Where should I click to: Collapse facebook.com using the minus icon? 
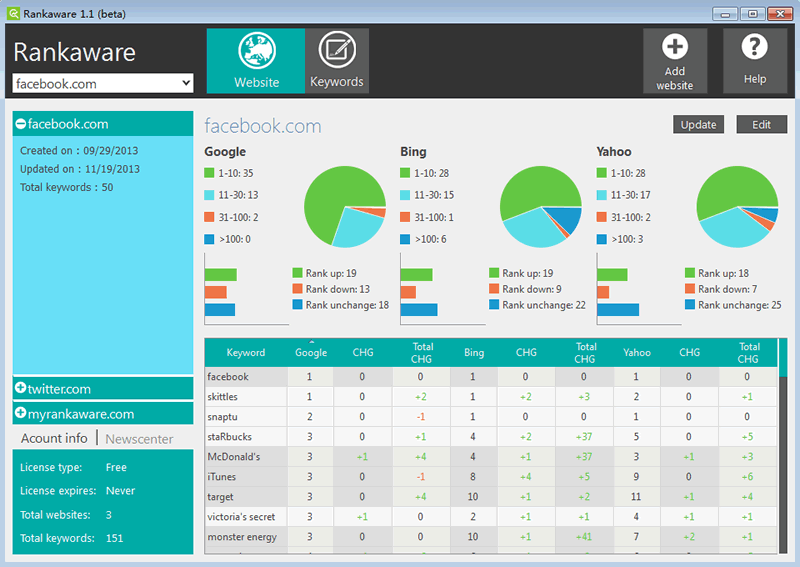20,124
